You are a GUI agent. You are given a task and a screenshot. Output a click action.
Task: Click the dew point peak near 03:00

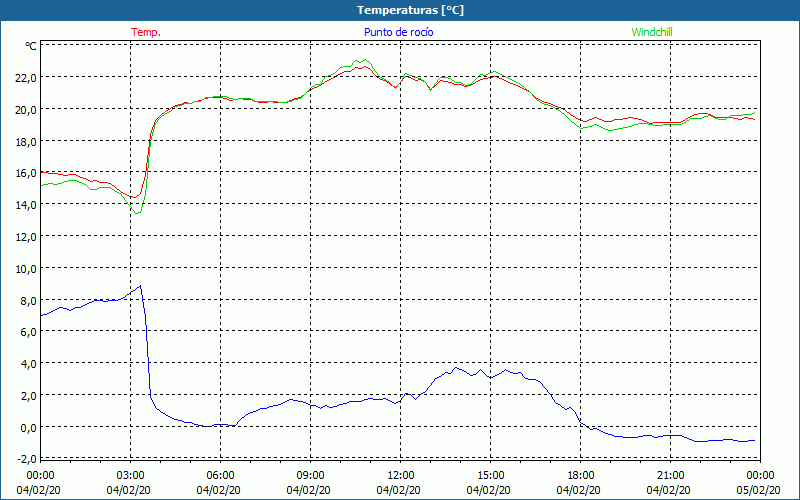click(140, 286)
